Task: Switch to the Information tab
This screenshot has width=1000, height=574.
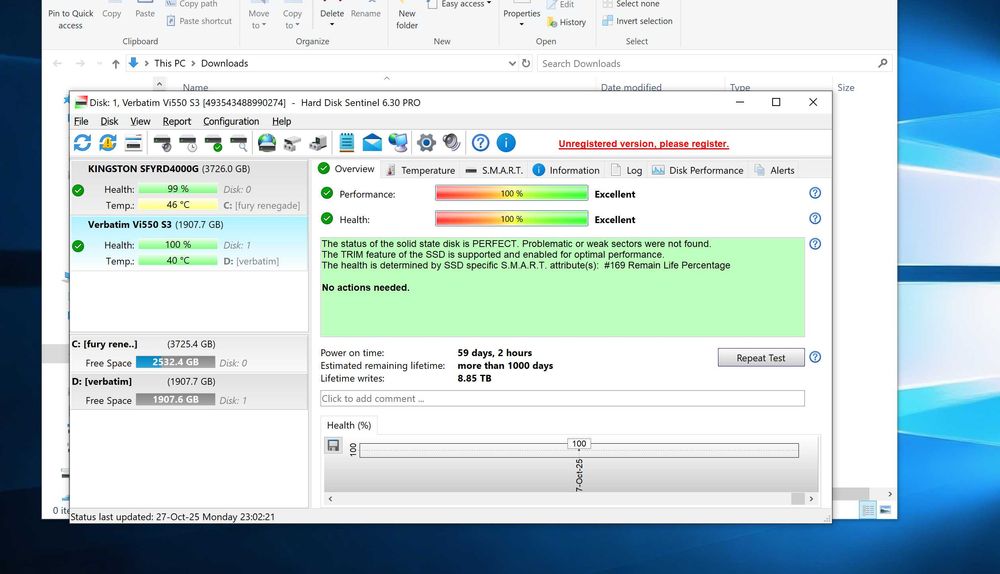Action: click(x=566, y=170)
